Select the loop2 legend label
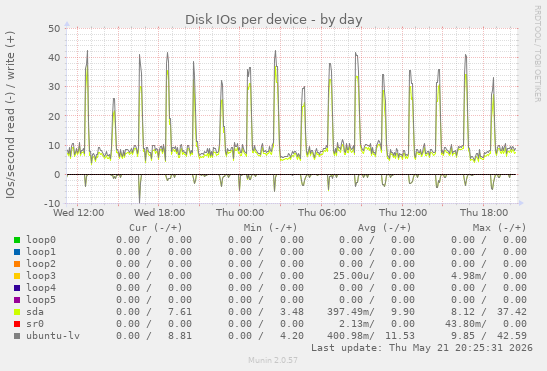This screenshot has width=547, height=371. [x=41, y=264]
